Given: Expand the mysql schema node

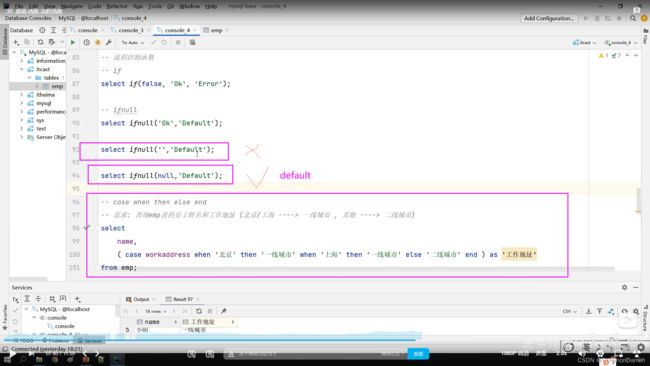Looking at the screenshot, I should pos(22,103).
